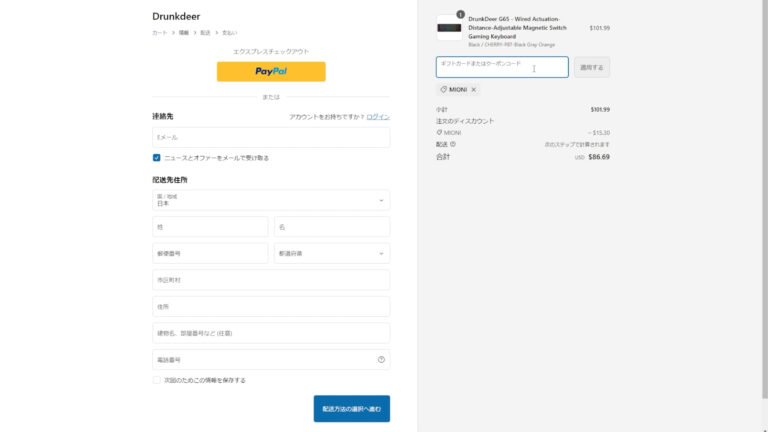Remove the MIONI coupon with X icon

473,89
